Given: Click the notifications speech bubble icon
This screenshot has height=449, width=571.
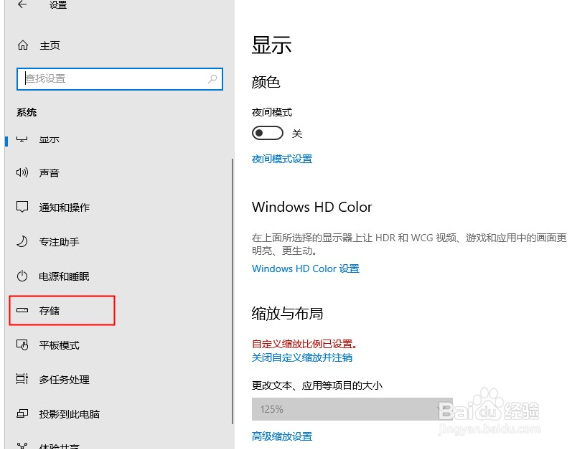Looking at the screenshot, I should [x=22, y=207].
